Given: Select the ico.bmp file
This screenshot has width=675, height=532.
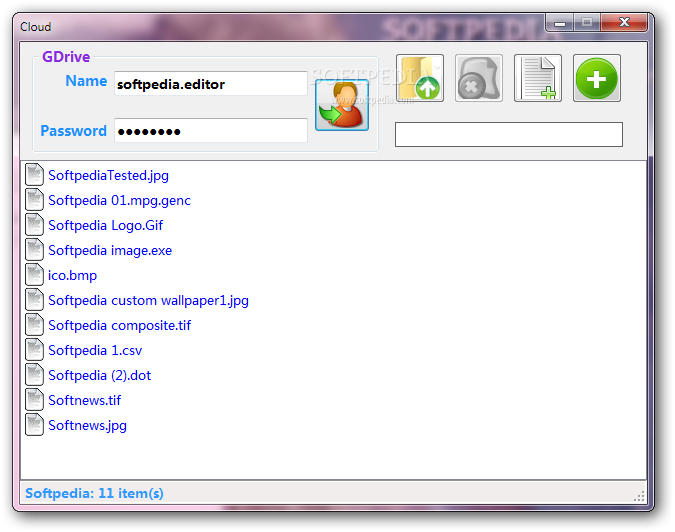Looking at the screenshot, I should 72,275.
